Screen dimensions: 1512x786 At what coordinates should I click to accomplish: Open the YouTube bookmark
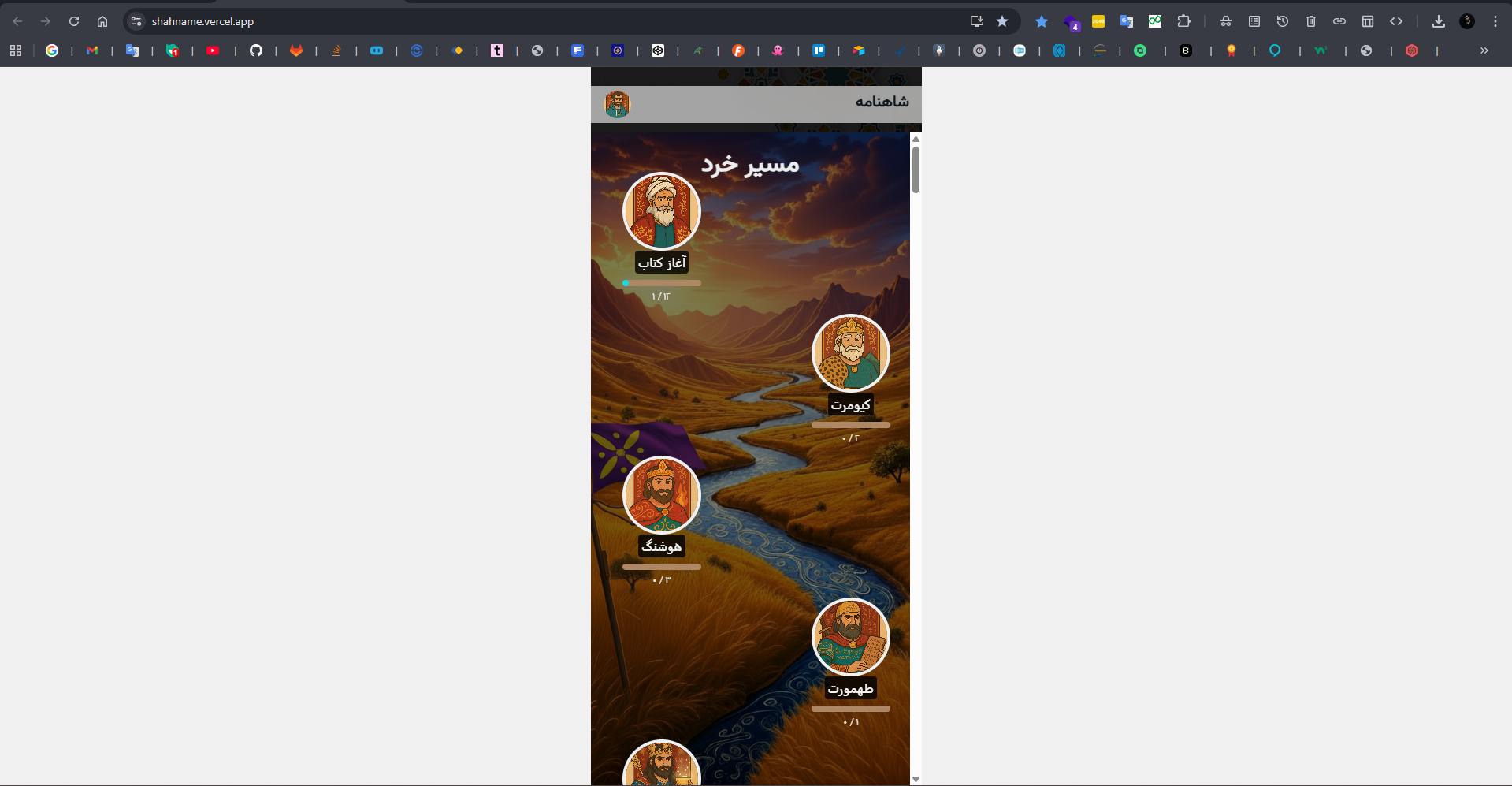[x=213, y=50]
